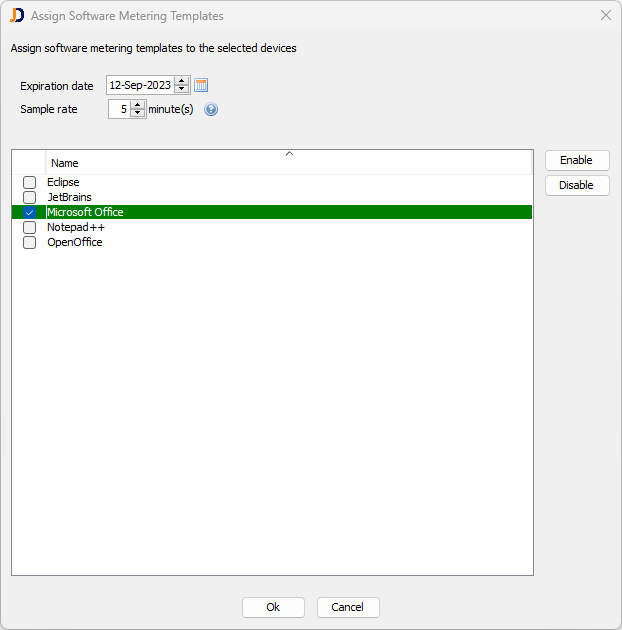Click the Enable button
This screenshot has height=630, width=622.
click(x=577, y=160)
